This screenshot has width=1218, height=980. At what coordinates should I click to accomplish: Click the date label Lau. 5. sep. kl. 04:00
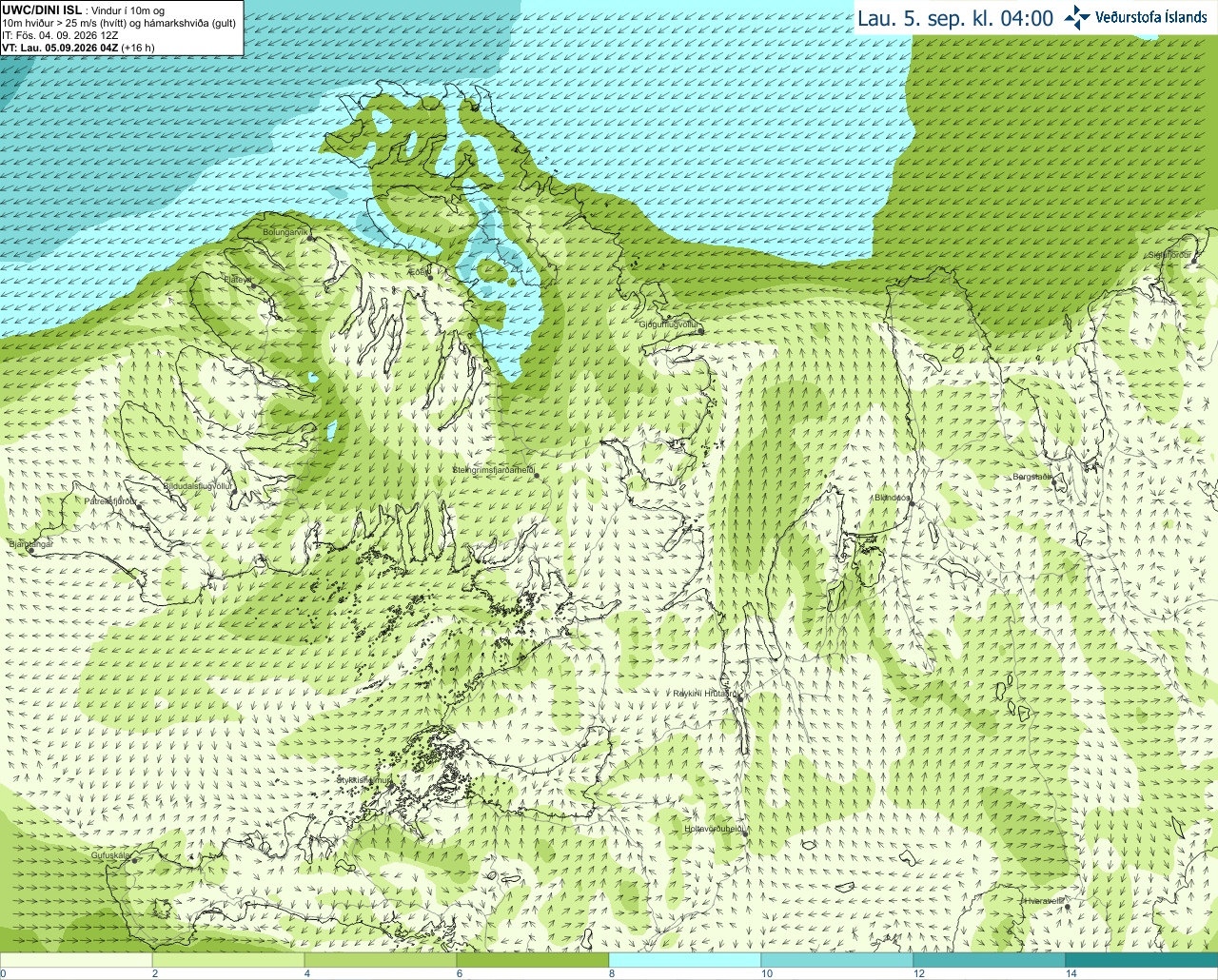[x=955, y=18]
